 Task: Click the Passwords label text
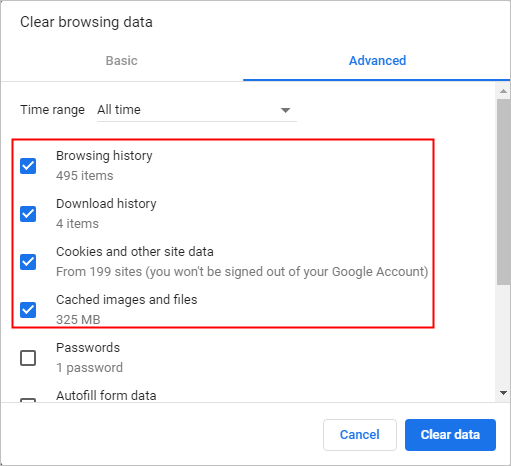(x=88, y=348)
